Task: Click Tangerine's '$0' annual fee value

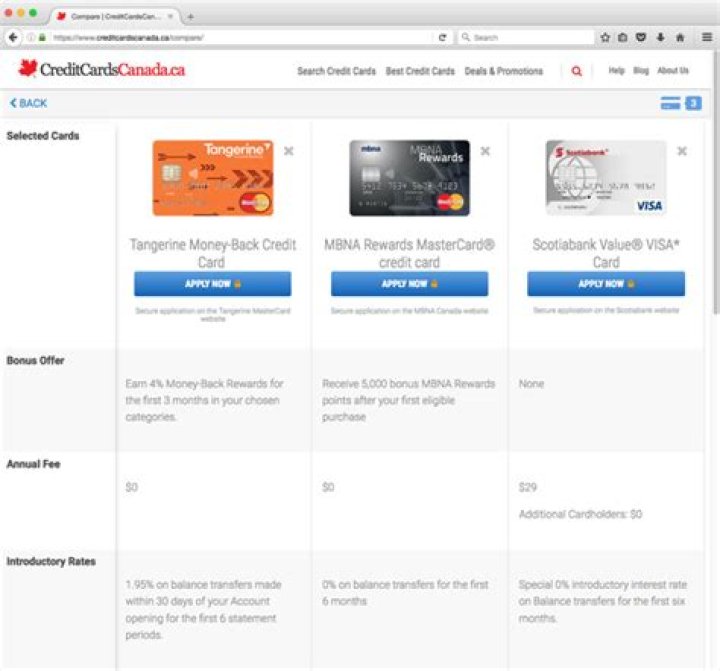Action: [x=132, y=487]
